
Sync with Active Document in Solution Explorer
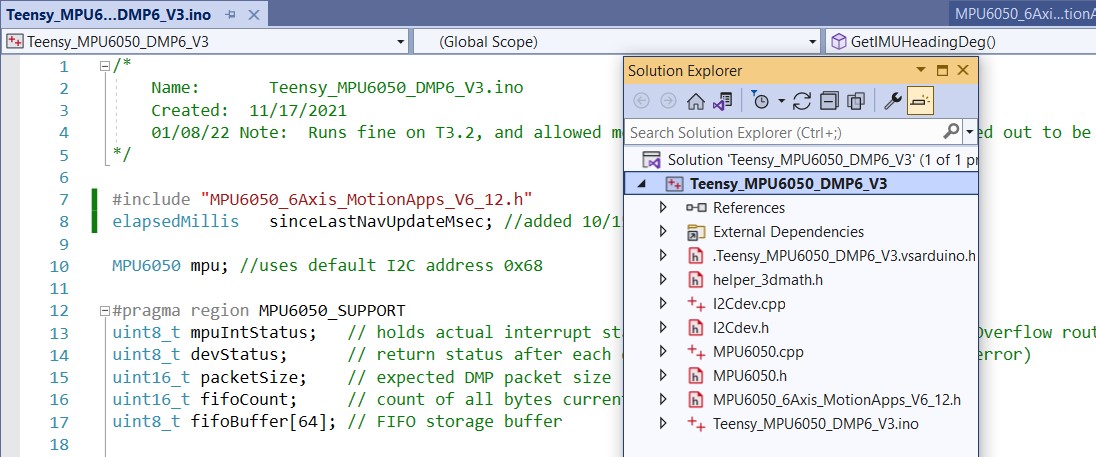tap(802, 101)
